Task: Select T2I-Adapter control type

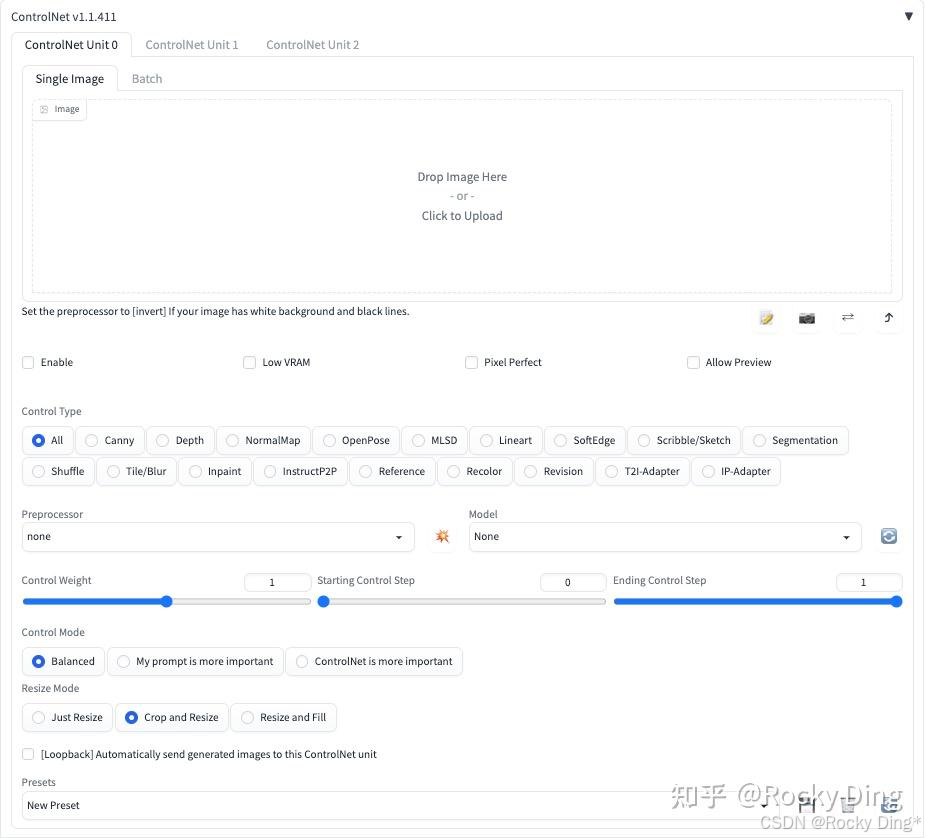Action: (643, 471)
